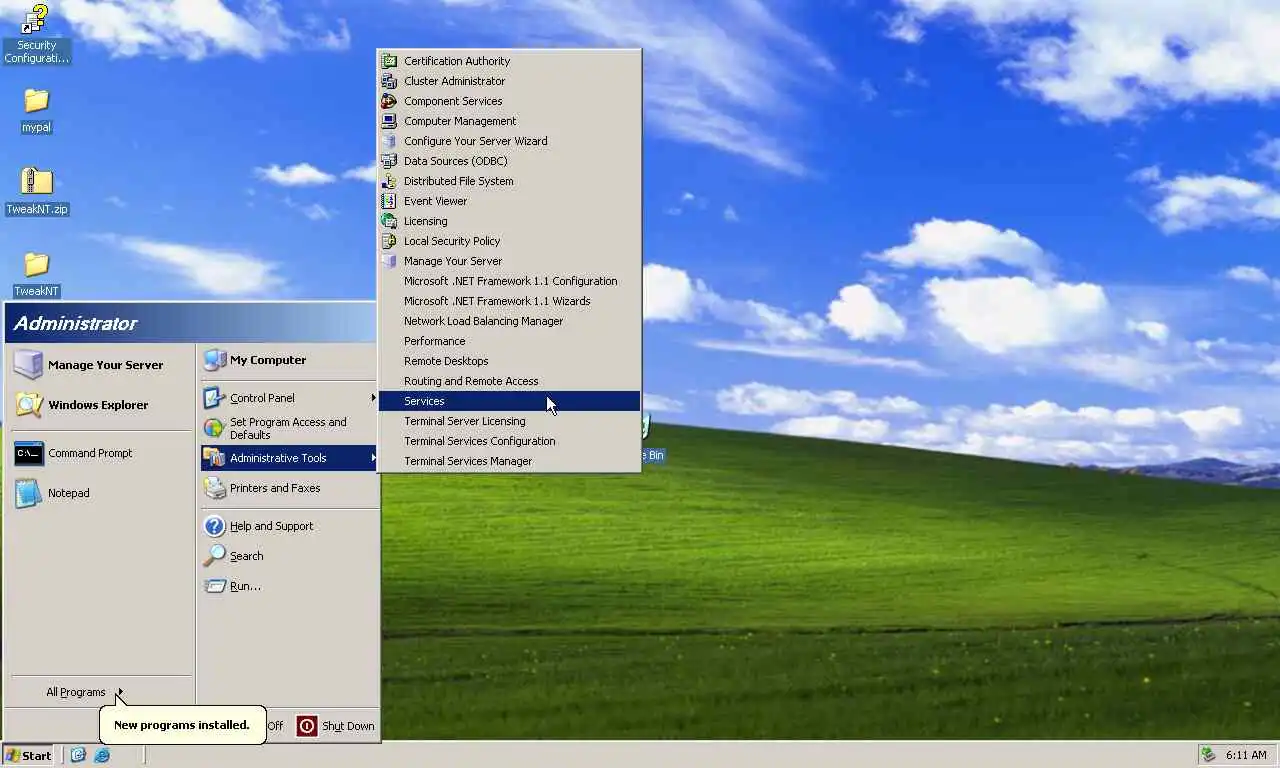Click the Notepad icon in Start menu

(28, 493)
